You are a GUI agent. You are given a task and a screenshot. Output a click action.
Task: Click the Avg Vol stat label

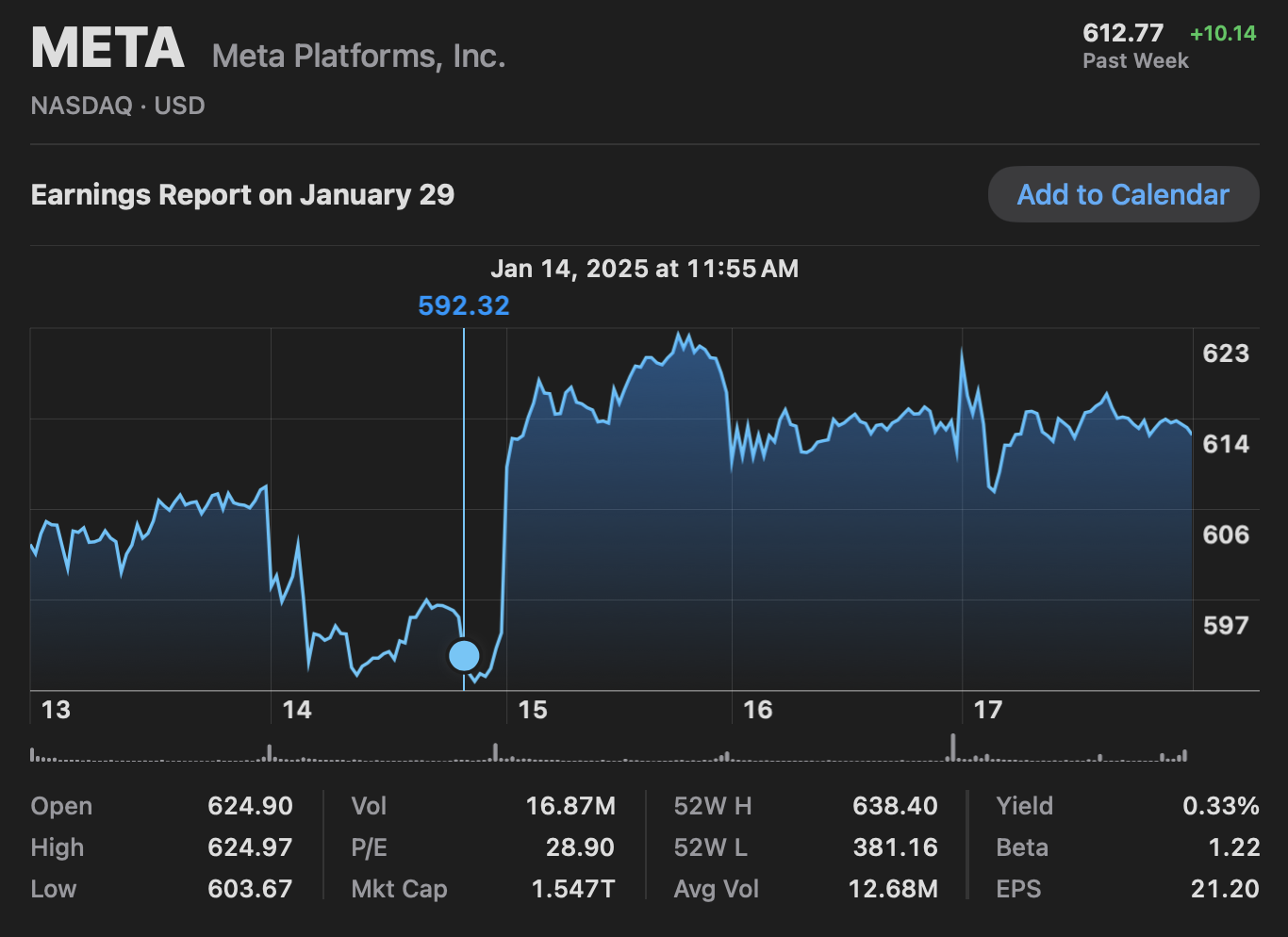point(717,889)
